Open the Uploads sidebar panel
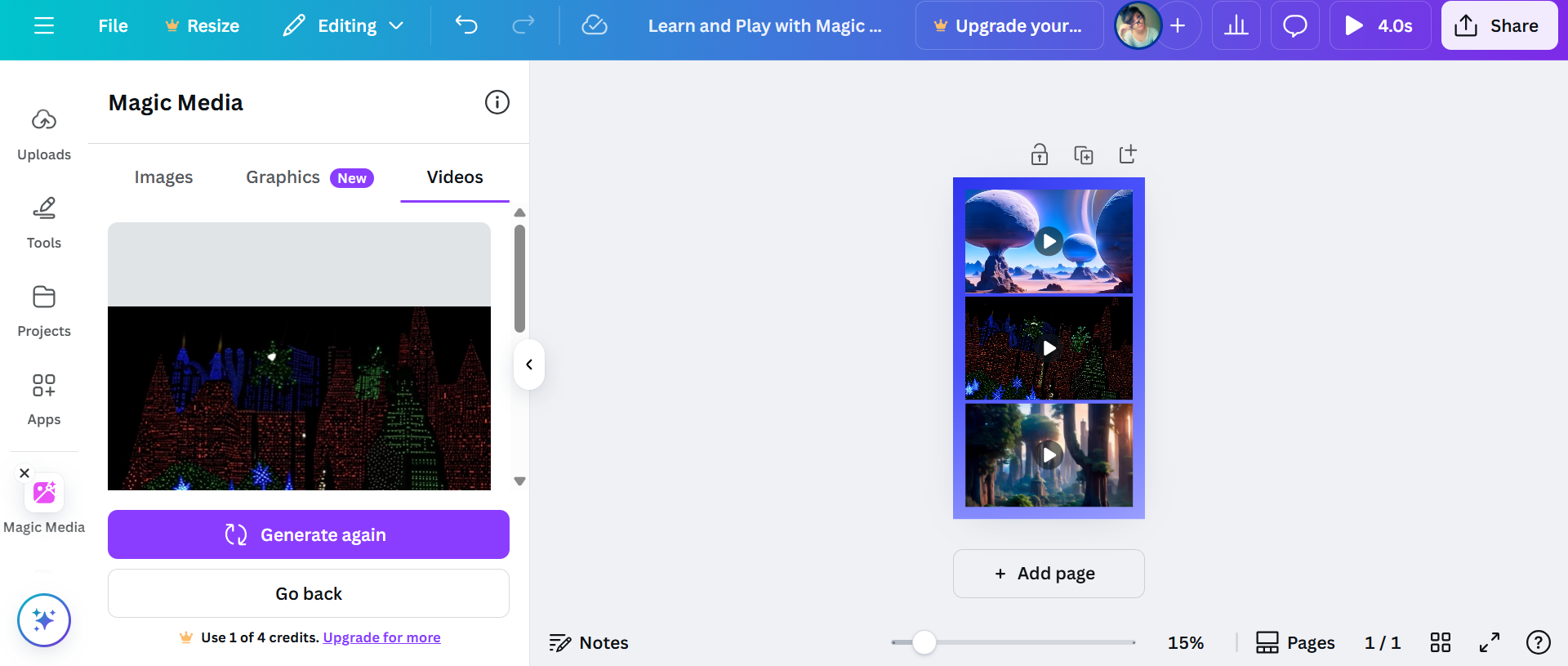The height and width of the screenshot is (666, 1568). click(x=44, y=135)
